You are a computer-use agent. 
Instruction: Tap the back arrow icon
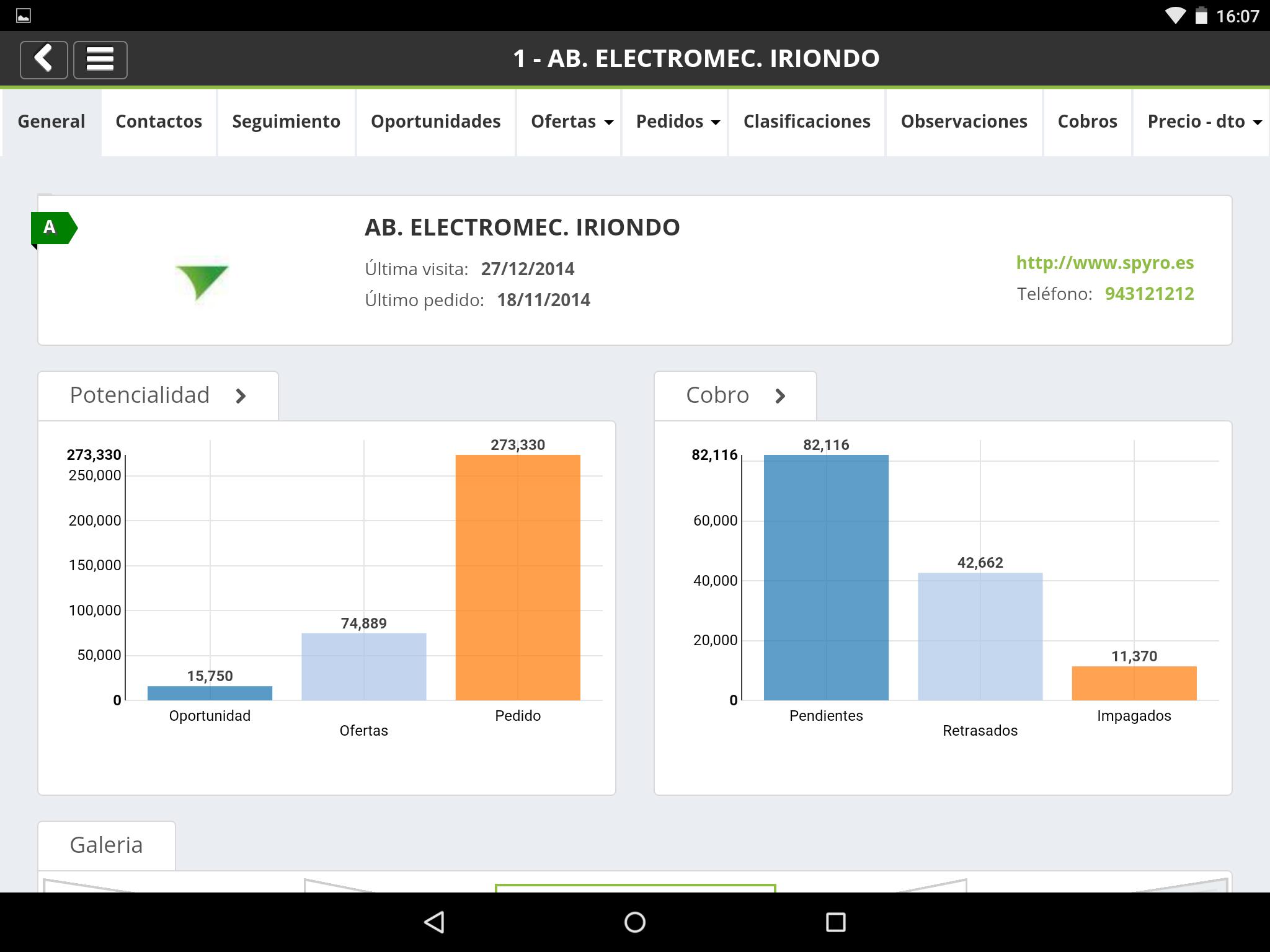click(43, 59)
